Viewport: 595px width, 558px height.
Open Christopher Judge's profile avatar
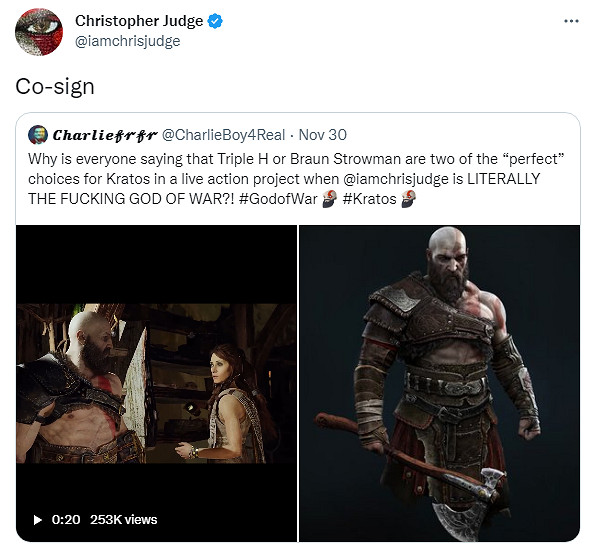(39, 32)
